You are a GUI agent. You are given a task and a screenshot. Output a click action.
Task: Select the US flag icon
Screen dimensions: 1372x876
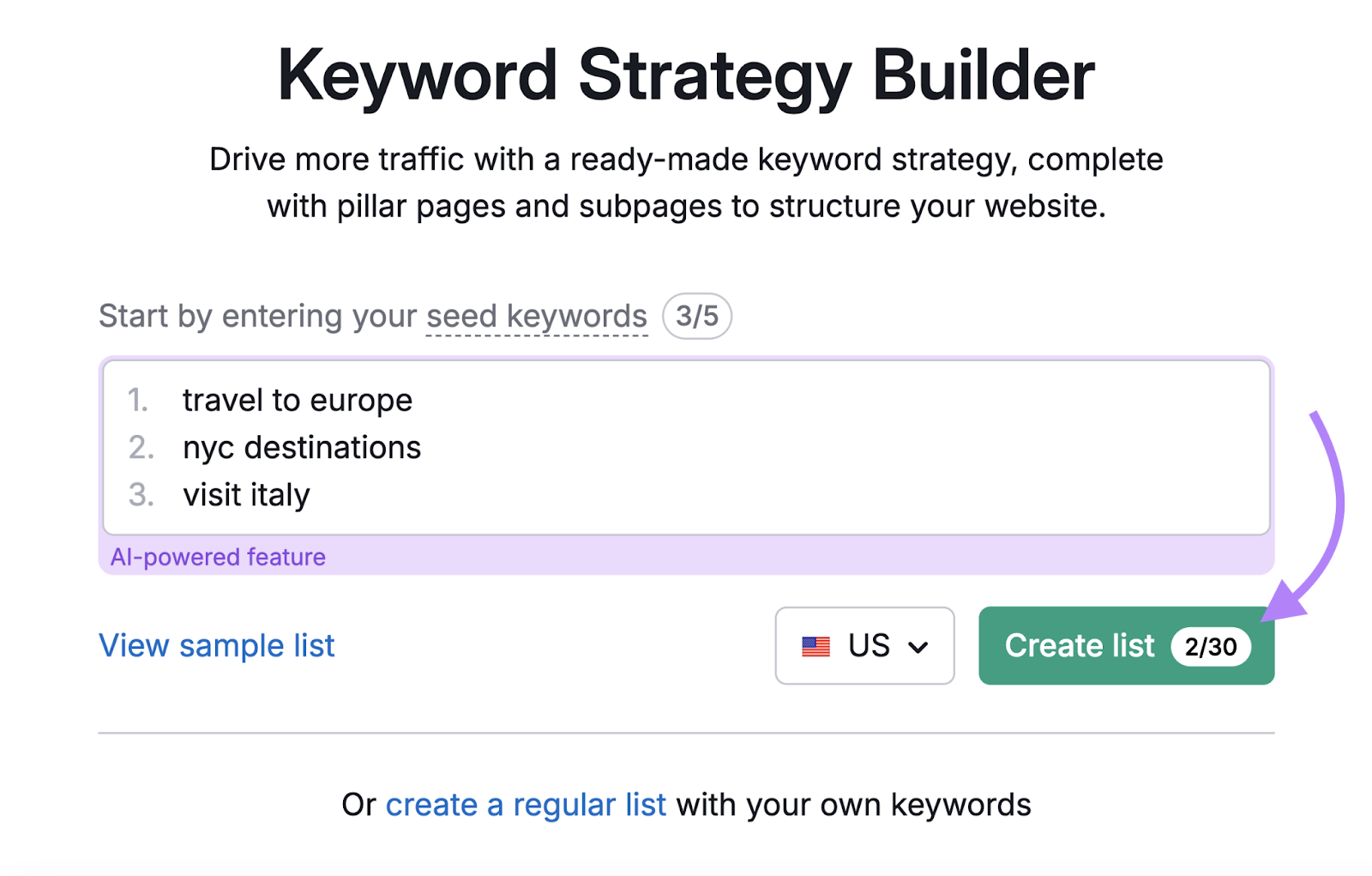816,646
